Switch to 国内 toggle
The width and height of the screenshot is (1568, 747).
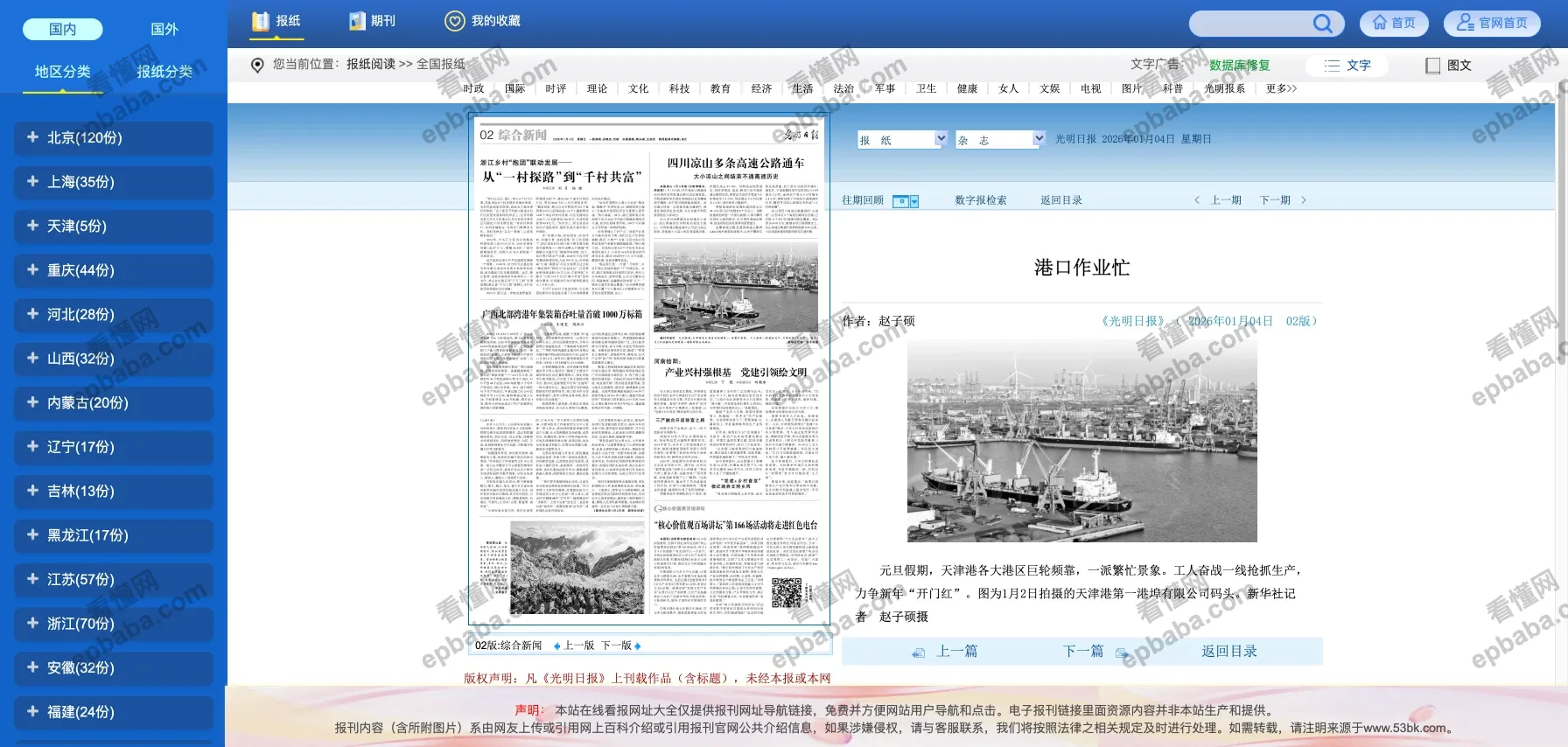pos(62,29)
